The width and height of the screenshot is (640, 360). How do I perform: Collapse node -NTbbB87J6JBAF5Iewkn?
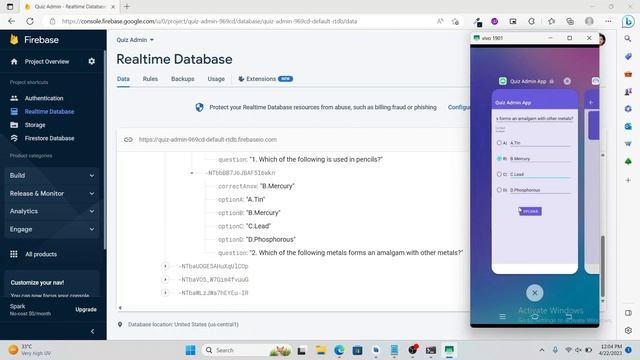click(192, 173)
